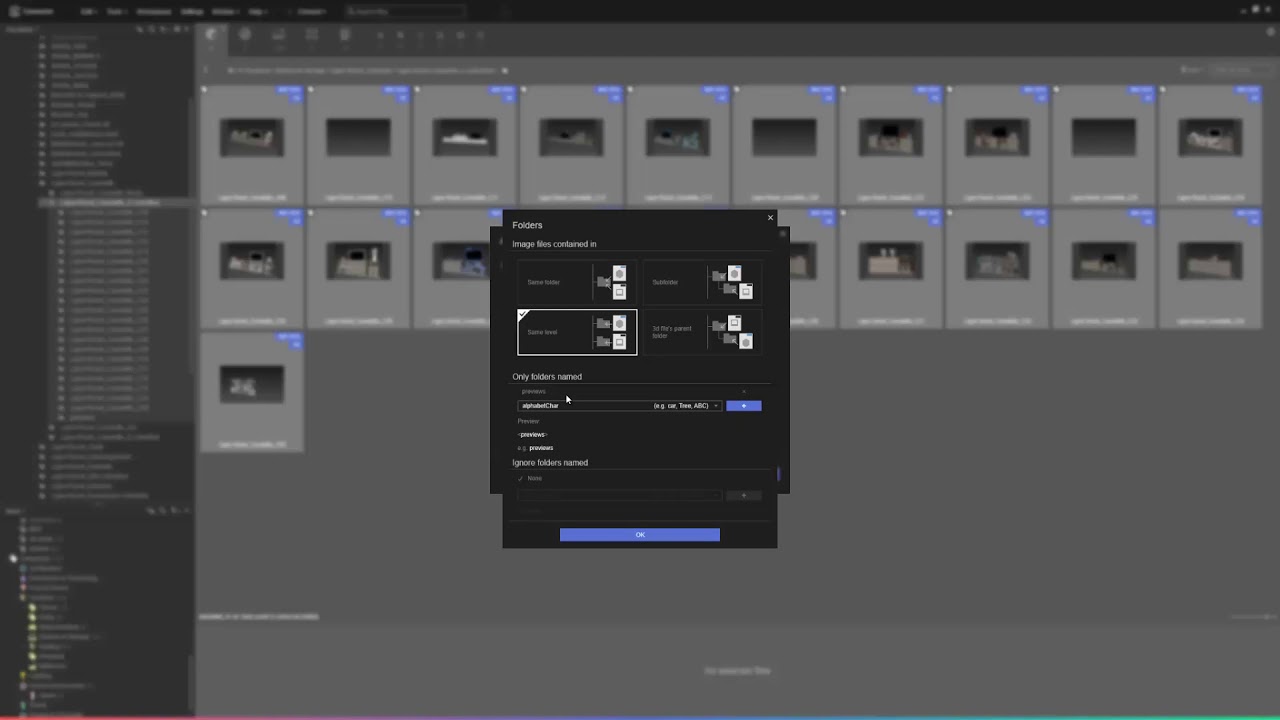Choose the '3d file's parent folder' option
The image size is (1280, 720).
click(701, 332)
